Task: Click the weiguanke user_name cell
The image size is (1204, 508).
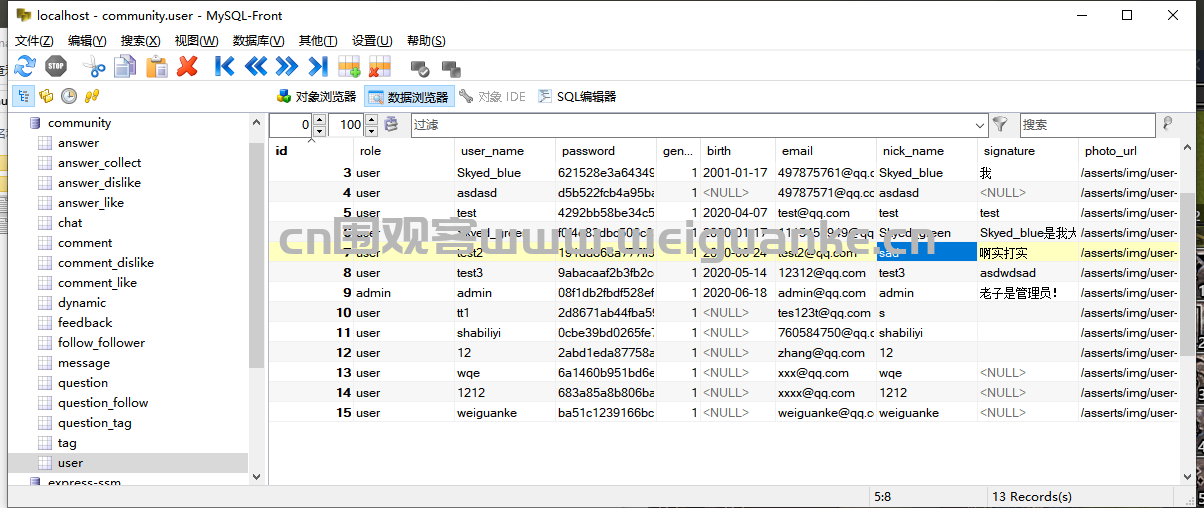Action: 505,413
